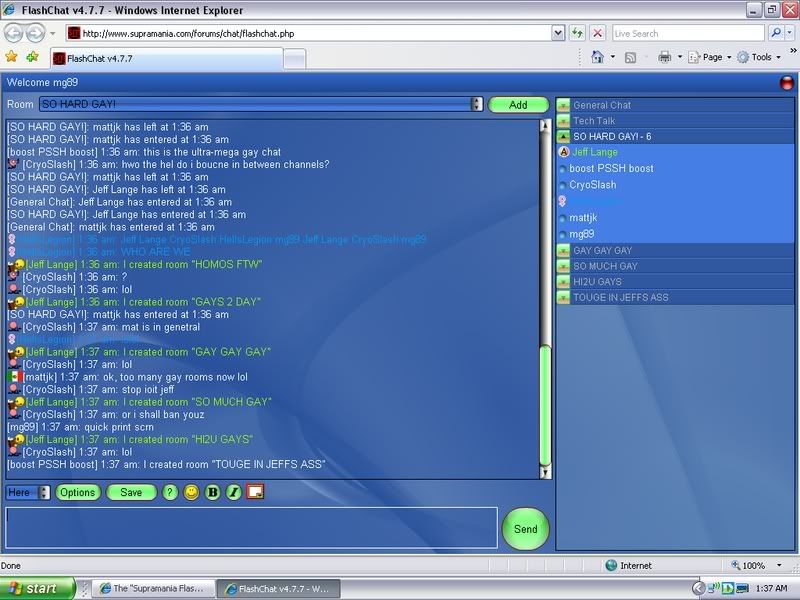Open the chat help question mark button
The width and height of the screenshot is (800, 600).
(x=170, y=492)
